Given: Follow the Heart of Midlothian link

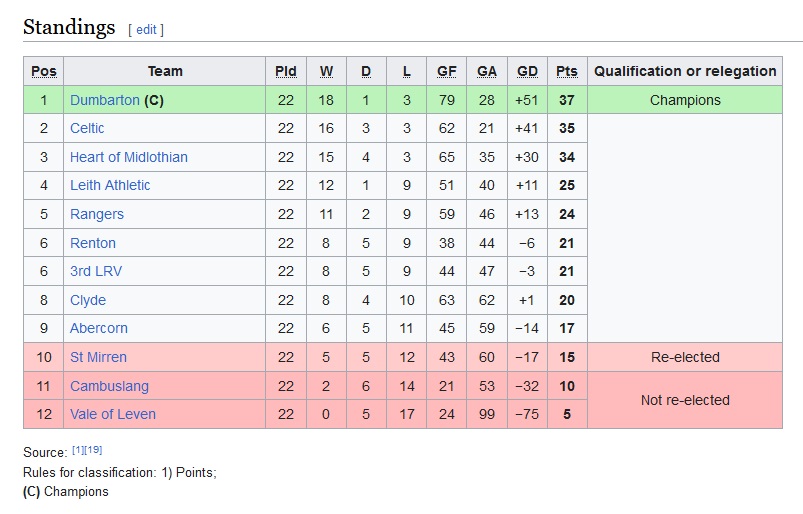Looking at the screenshot, I should [129, 157].
